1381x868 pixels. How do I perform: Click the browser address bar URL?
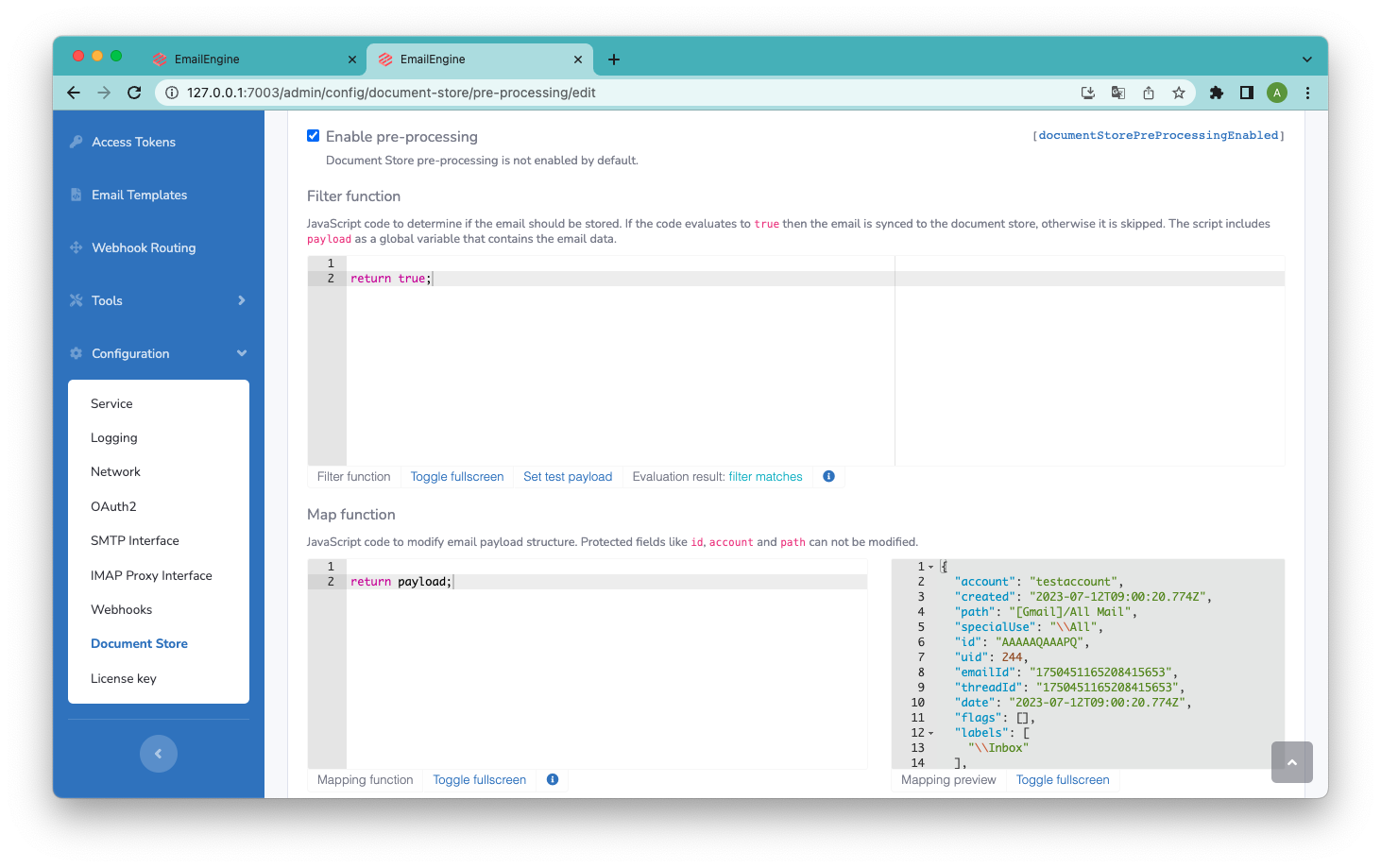[391, 93]
